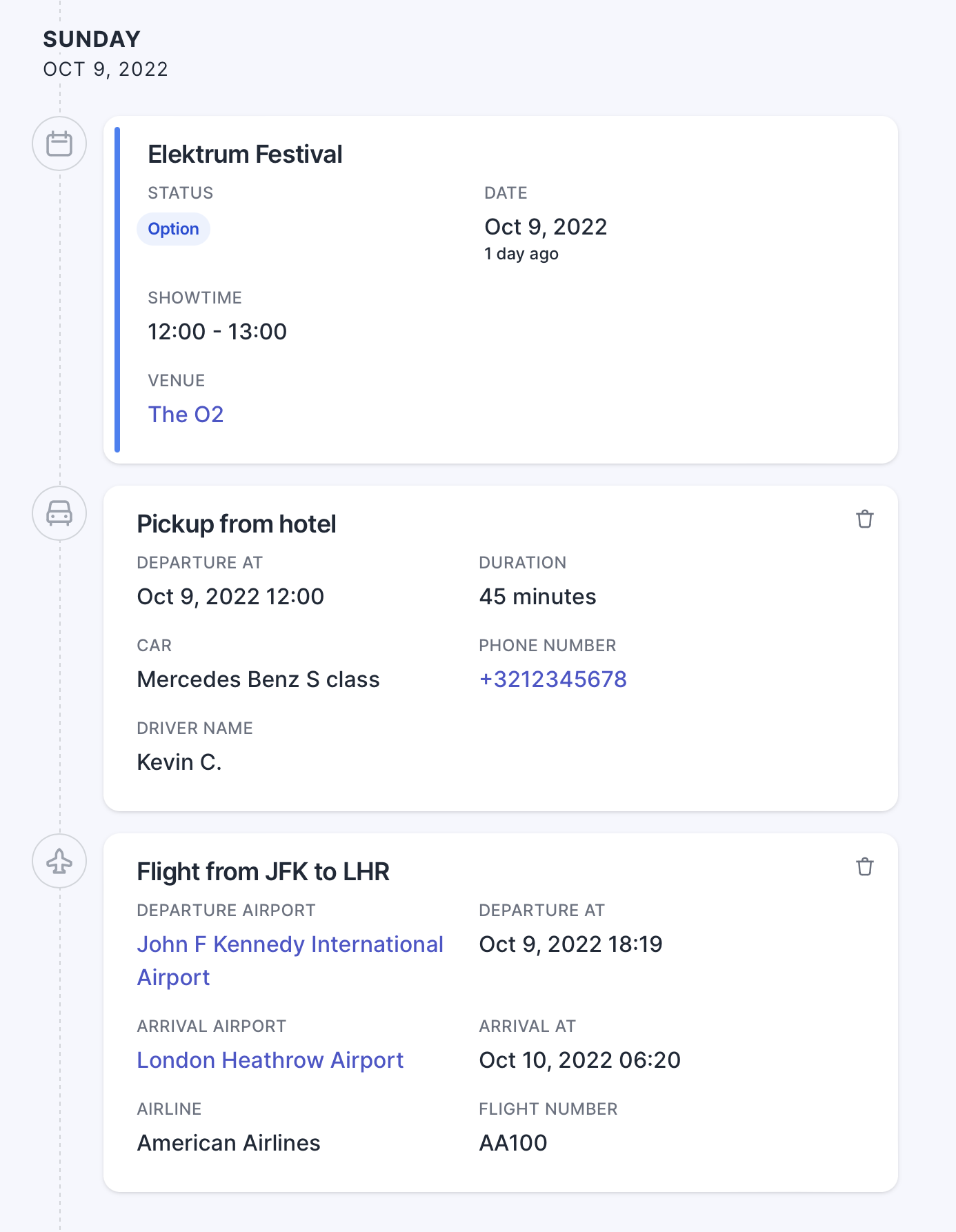The height and width of the screenshot is (1232, 956).
Task: Delete the Pickup from hotel entry
Action: tap(865, 519)
